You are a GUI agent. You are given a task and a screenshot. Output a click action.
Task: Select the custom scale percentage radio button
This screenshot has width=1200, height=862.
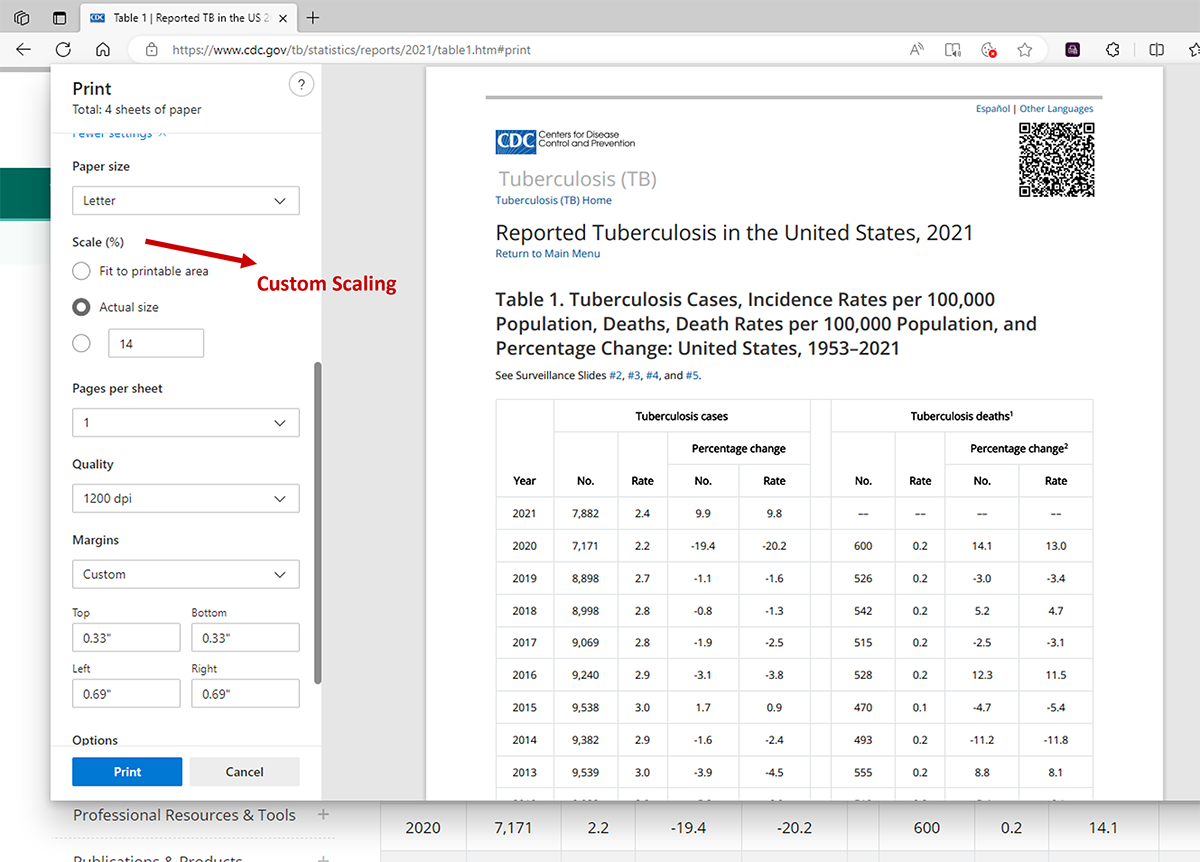(x=82, y=343)
